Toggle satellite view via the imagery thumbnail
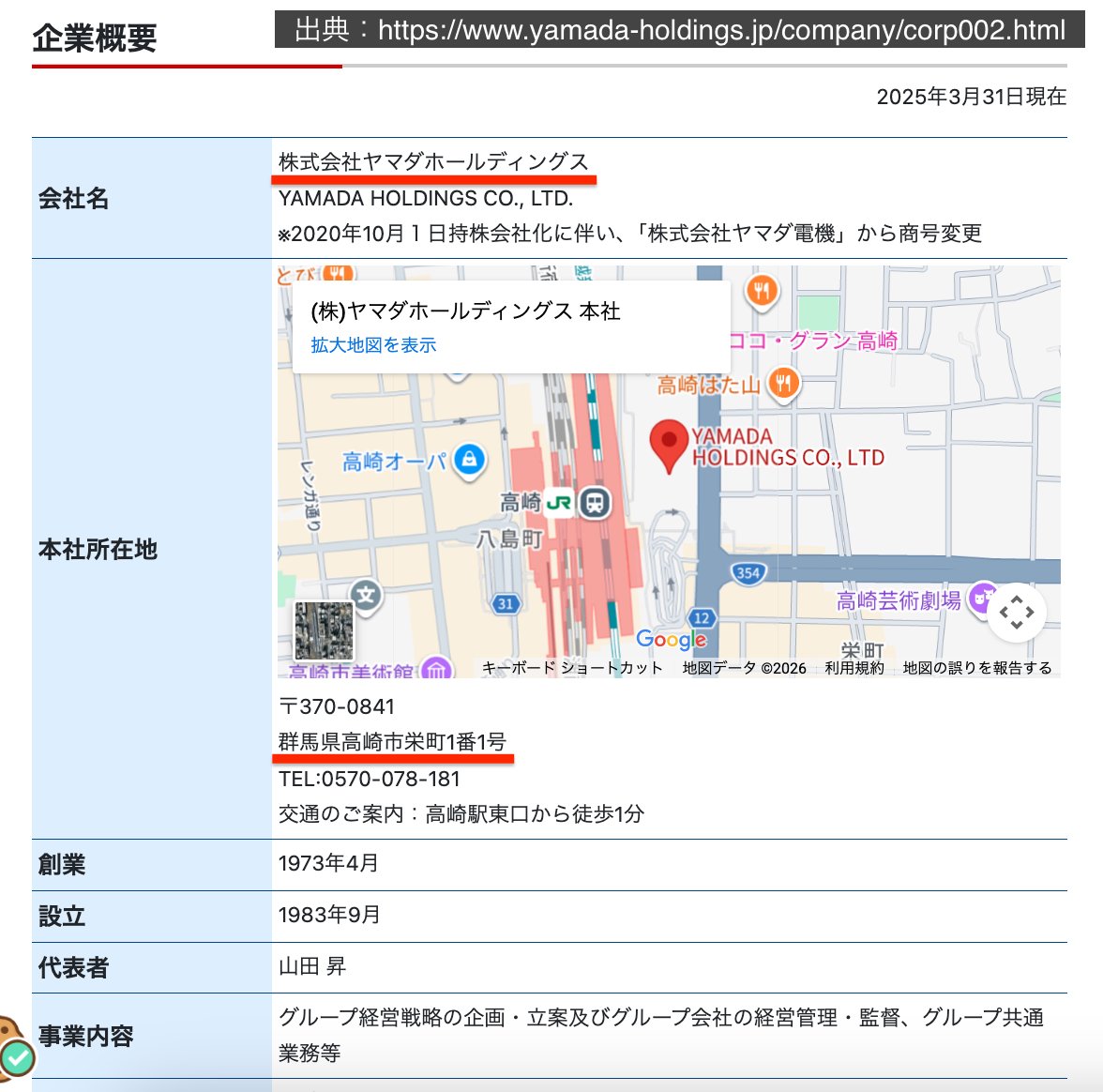Image resolution: width=1103 pixels, height=1092 pixels. point(324,631)
